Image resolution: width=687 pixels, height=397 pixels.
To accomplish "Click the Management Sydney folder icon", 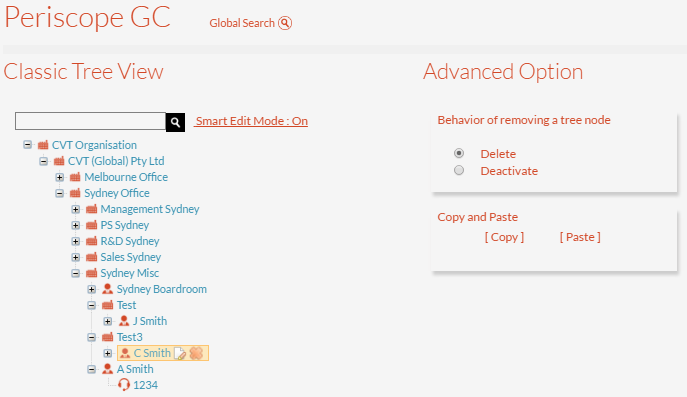I will 92,209.
